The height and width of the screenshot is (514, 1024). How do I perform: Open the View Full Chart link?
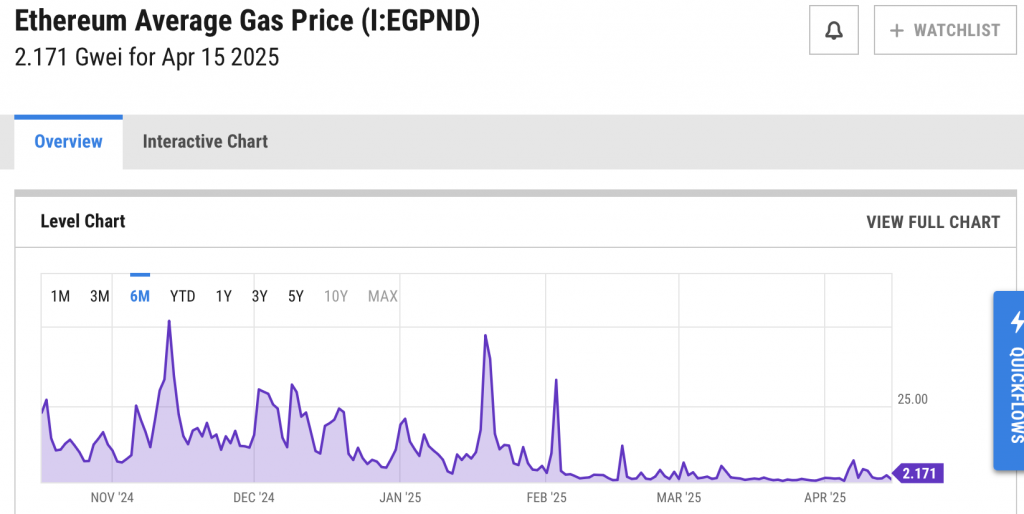(x=932, y=222)
